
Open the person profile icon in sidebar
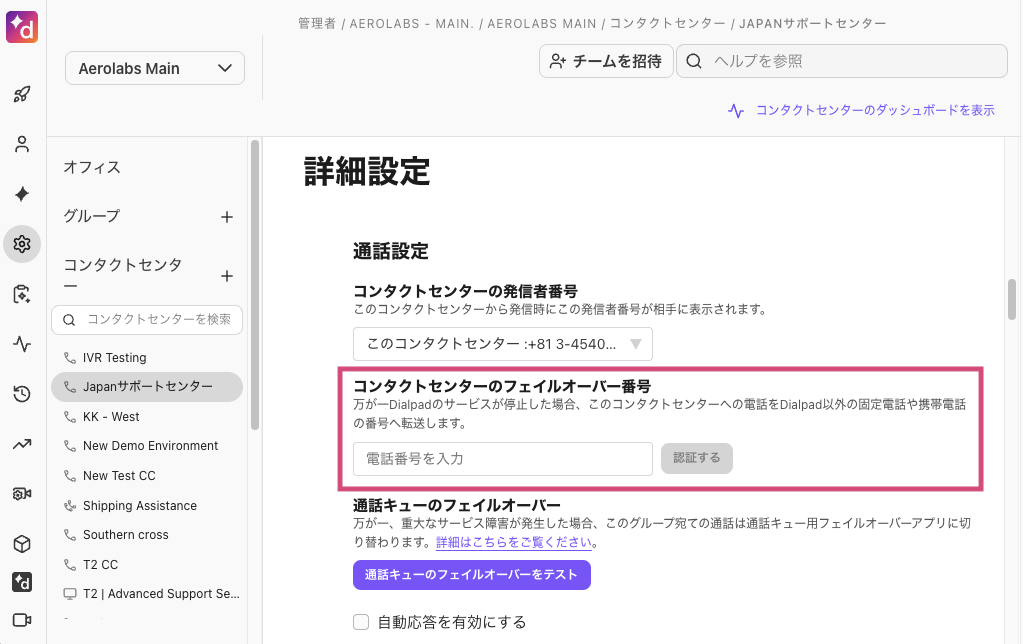pyautogui.click(x=22, y=144)
